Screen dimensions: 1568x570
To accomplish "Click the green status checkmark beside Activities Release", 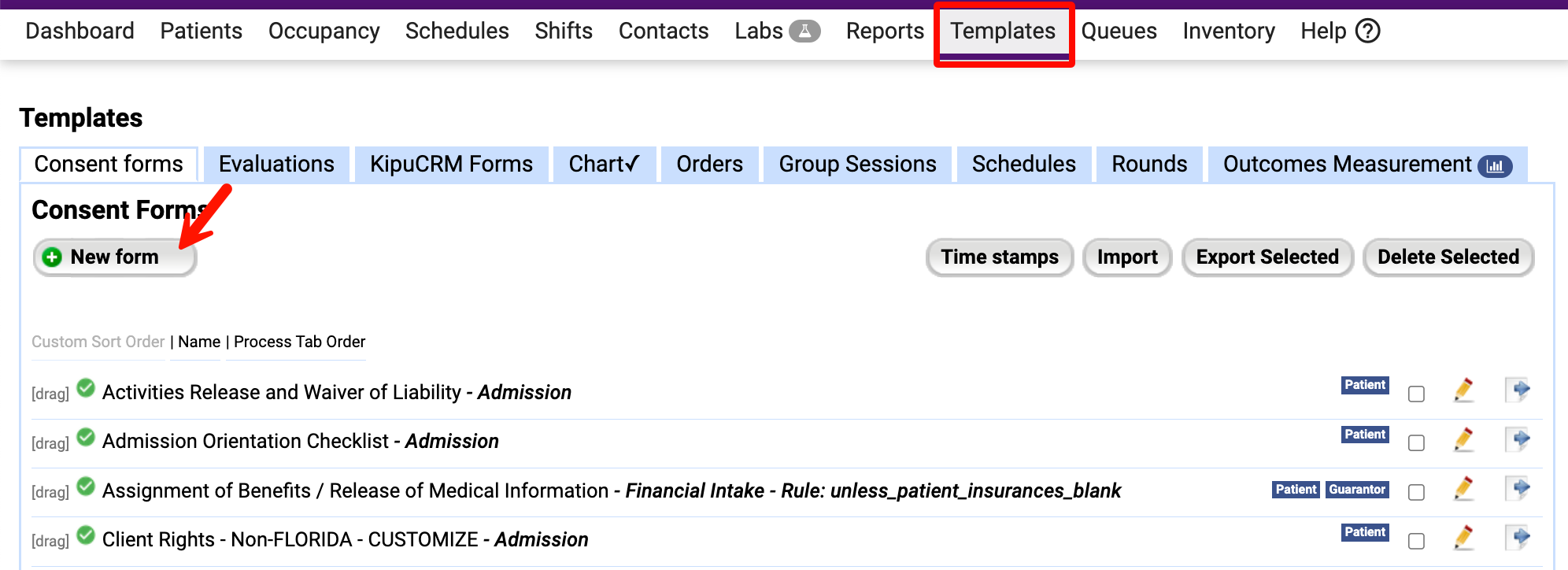I will (x=86, y=388).
